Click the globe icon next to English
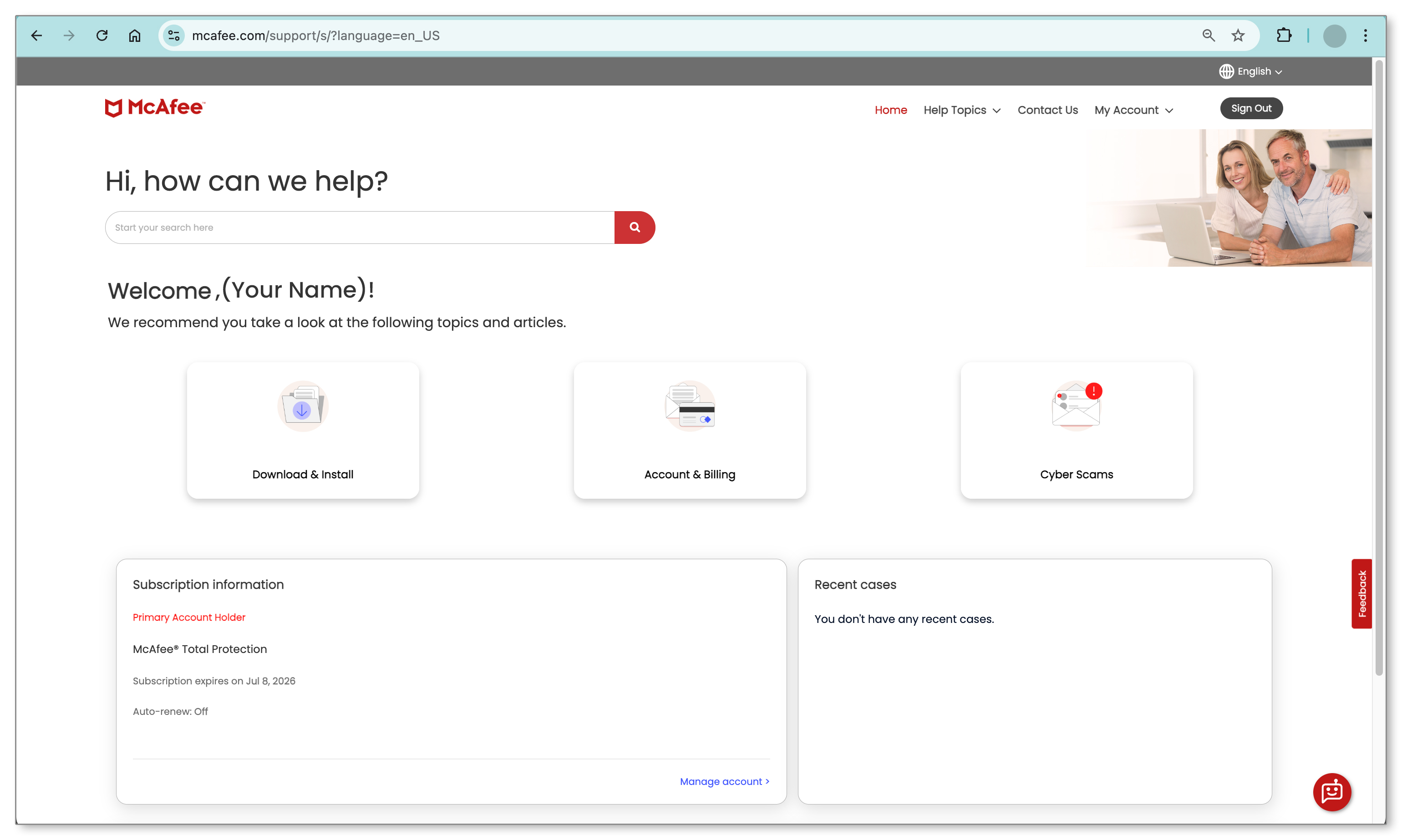The image size is (1402, 840). tap(1226, 71)
